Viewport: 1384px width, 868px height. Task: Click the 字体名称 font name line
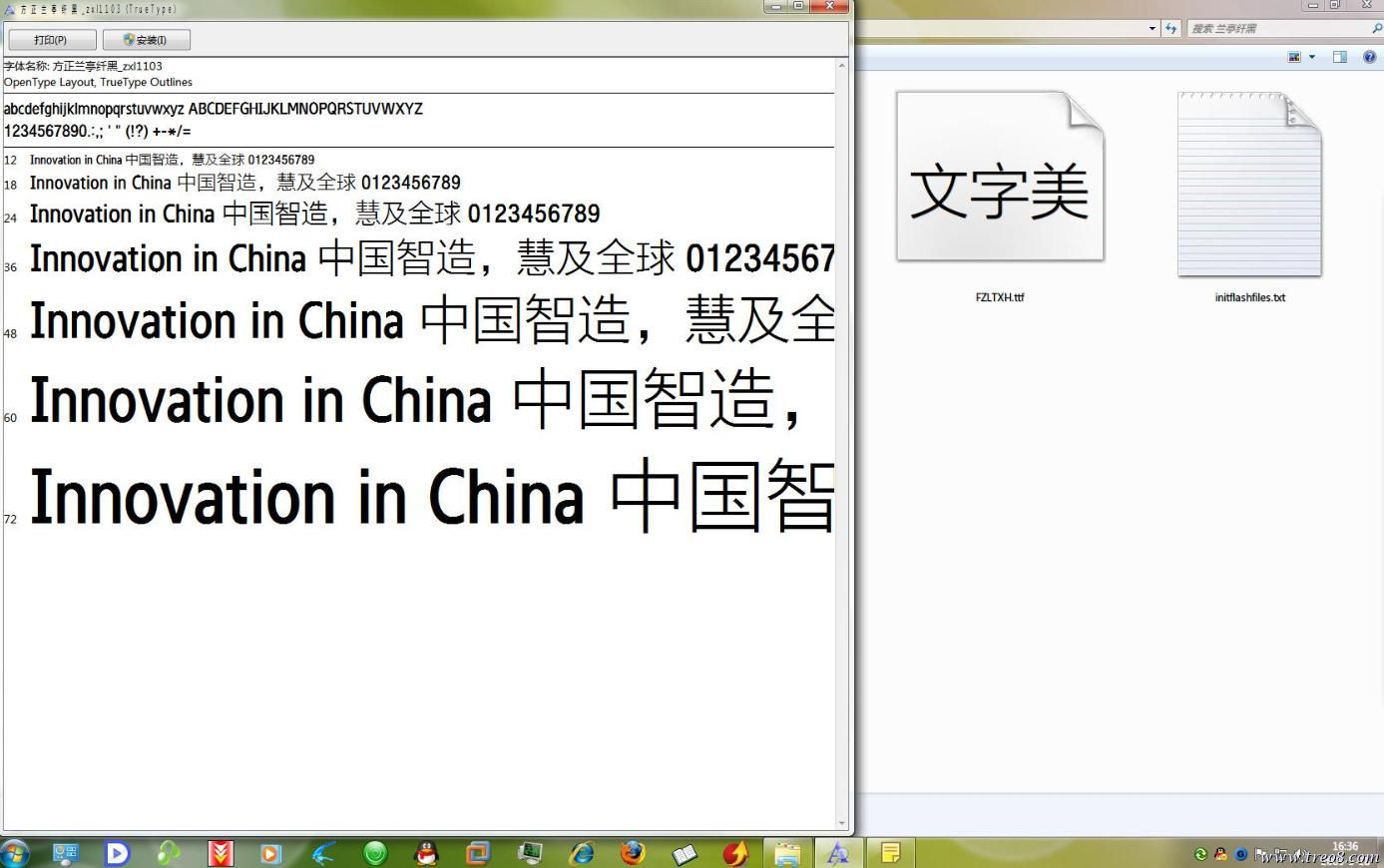[x=83, y=66]
